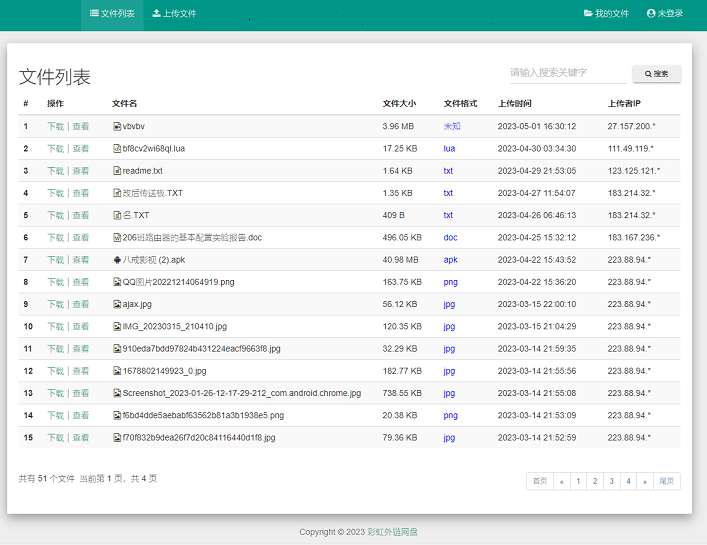Focus the search keyword input field

pos(567,73)
